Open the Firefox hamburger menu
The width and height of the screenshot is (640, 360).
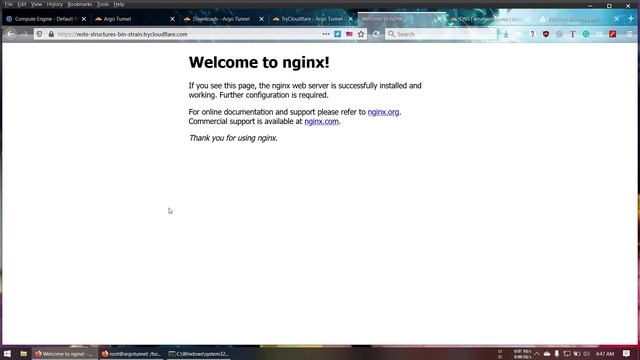click(x=630, y=34)
